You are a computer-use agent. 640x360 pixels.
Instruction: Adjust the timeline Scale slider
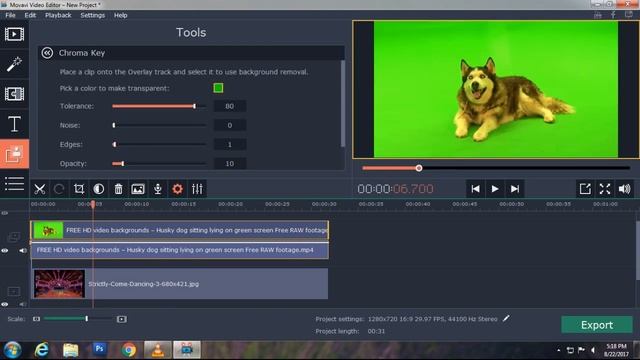click(78, 318)
